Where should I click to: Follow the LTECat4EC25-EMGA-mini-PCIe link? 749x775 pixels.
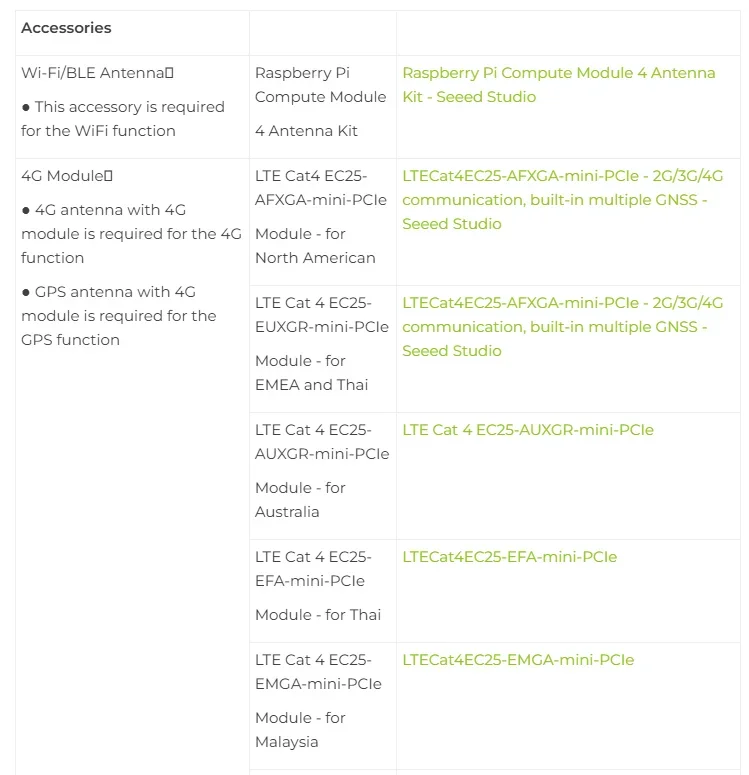pyautogui.click(x=518, y=660)
